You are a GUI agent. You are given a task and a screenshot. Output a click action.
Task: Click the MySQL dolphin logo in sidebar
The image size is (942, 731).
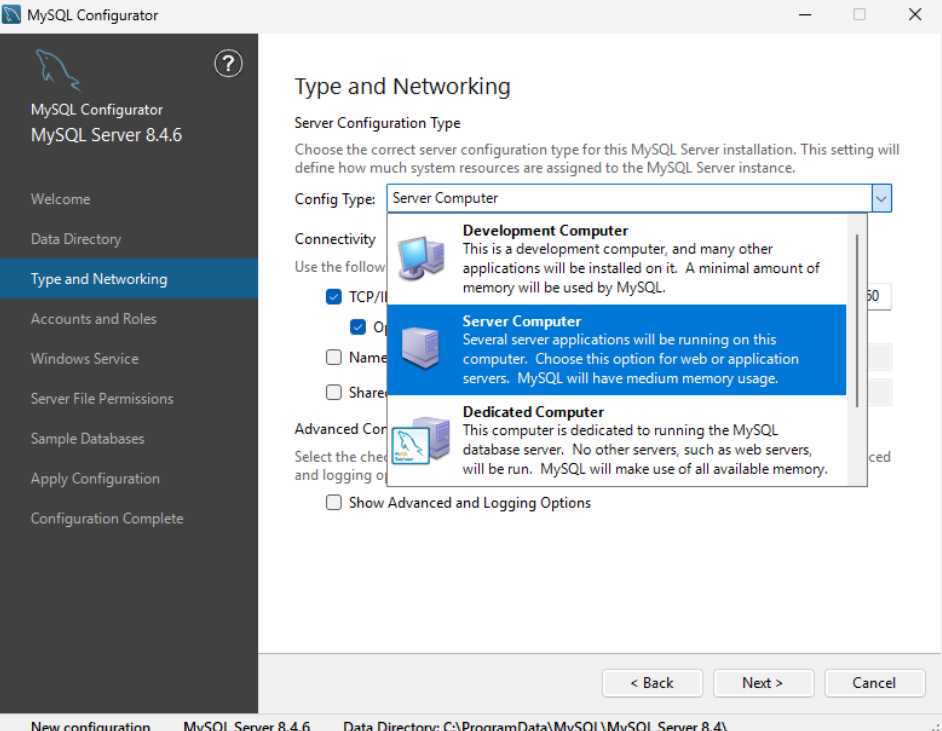coord(57,70)
